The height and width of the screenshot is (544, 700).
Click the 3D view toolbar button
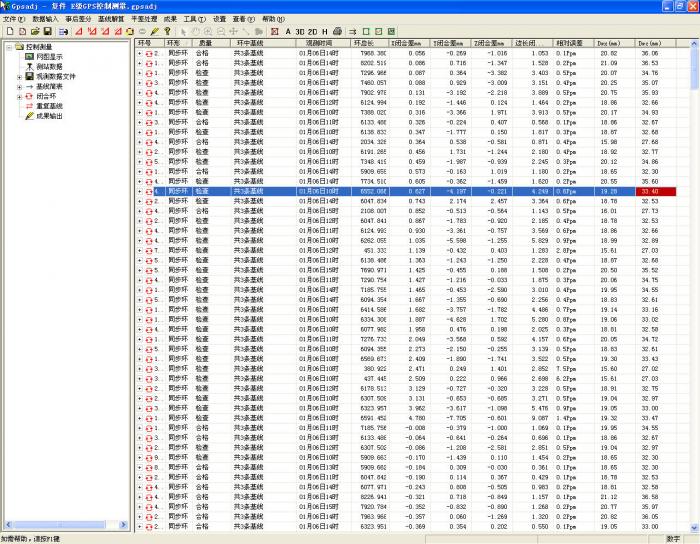(x=300, y=31)
